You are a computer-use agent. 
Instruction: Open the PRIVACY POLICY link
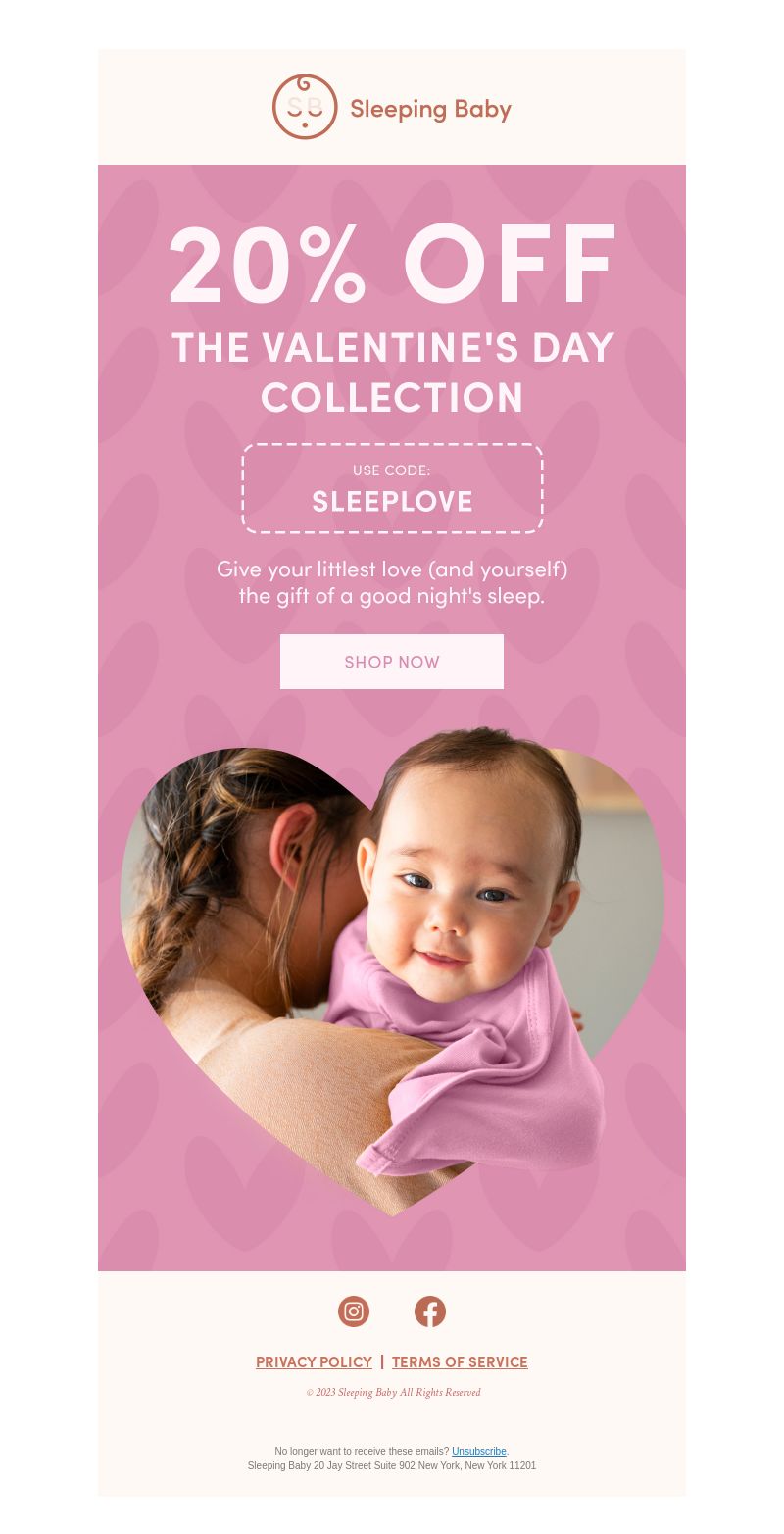point(314,1361)
